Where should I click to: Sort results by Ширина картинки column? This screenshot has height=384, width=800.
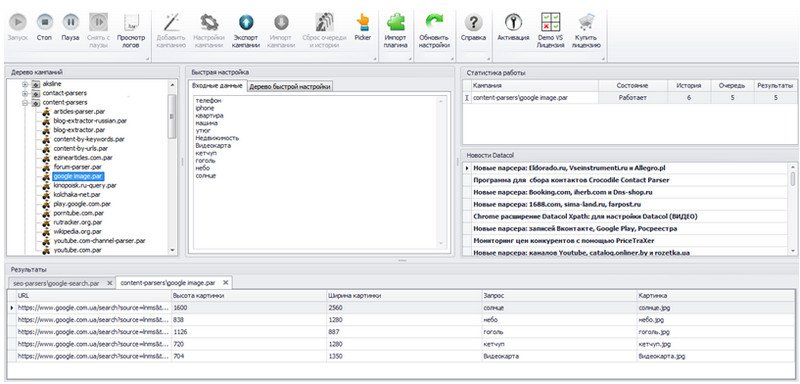coord(405,296)
